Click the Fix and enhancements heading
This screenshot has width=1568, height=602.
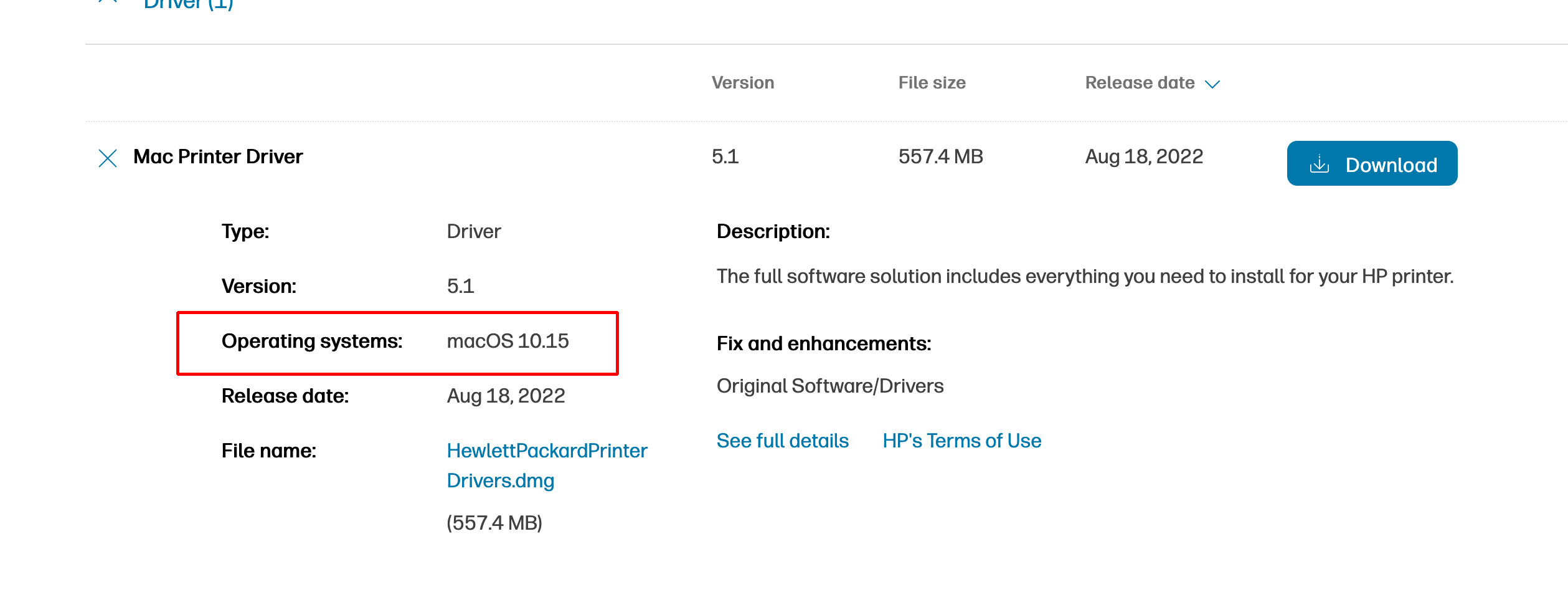tap(823, 344)
